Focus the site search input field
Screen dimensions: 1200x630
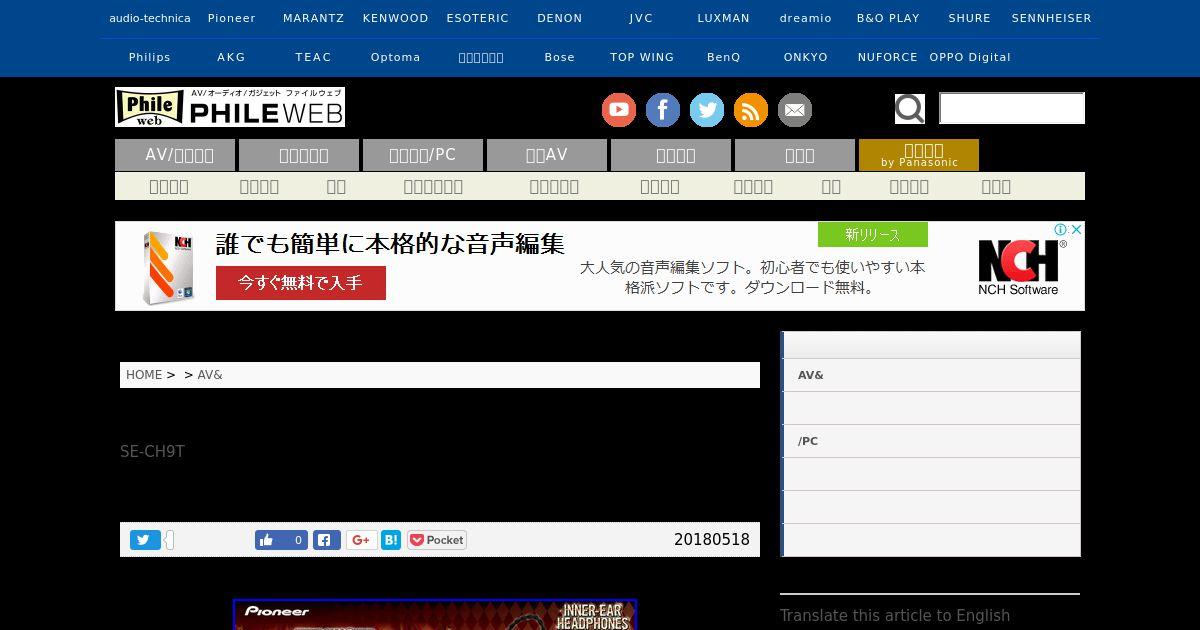[1012, 108]
